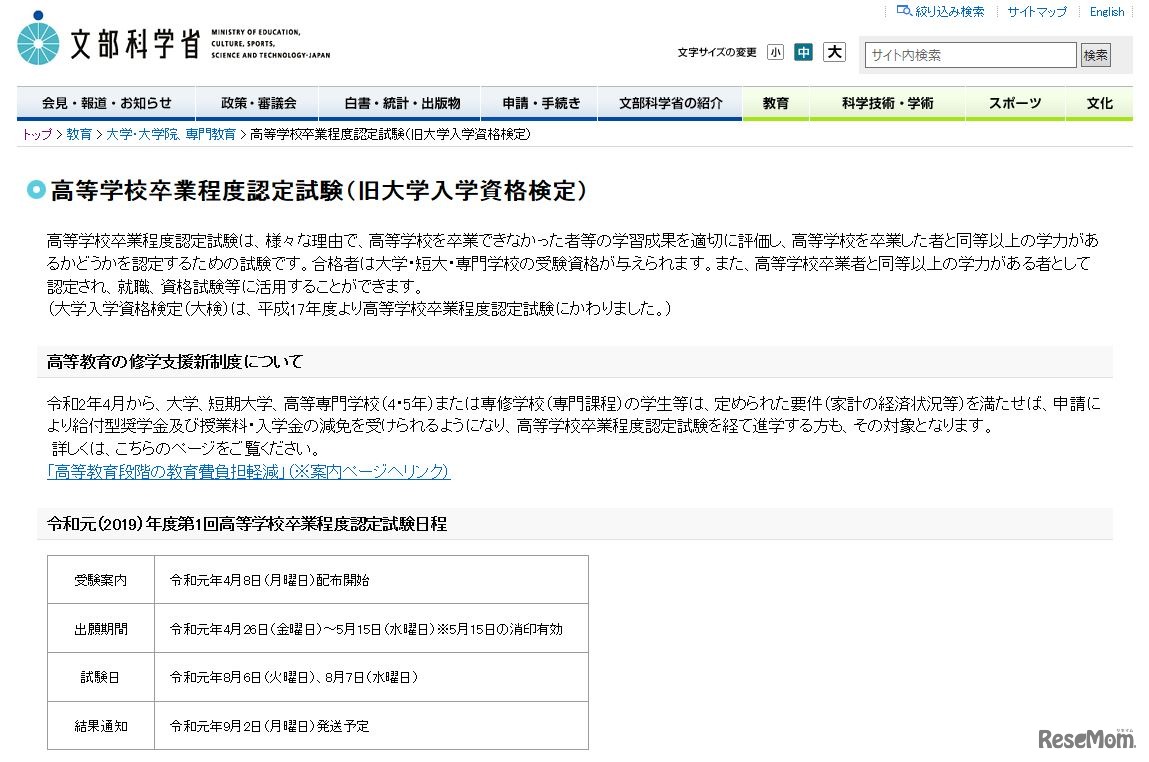
Task: Click the 検索 search button
Action: pos(1096,55)
